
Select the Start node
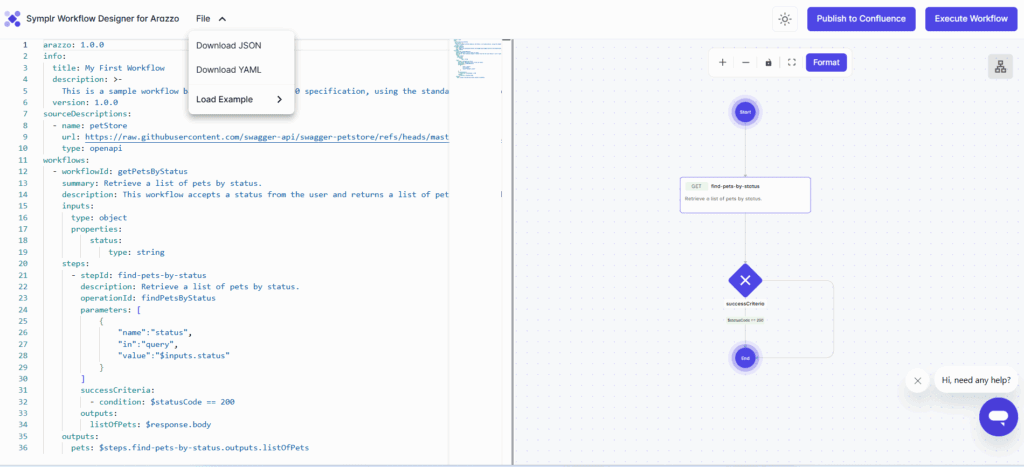[x=744, y=112]
